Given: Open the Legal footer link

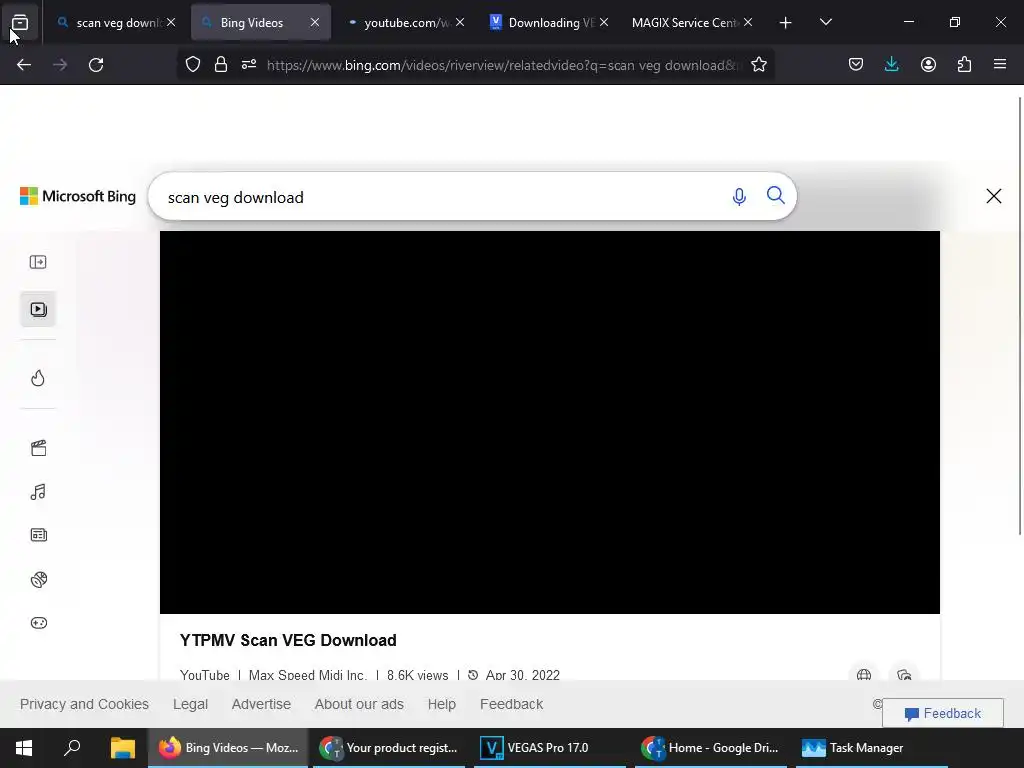Looking at the screenshot, I should pyautogui.click(x=190, y=704).
